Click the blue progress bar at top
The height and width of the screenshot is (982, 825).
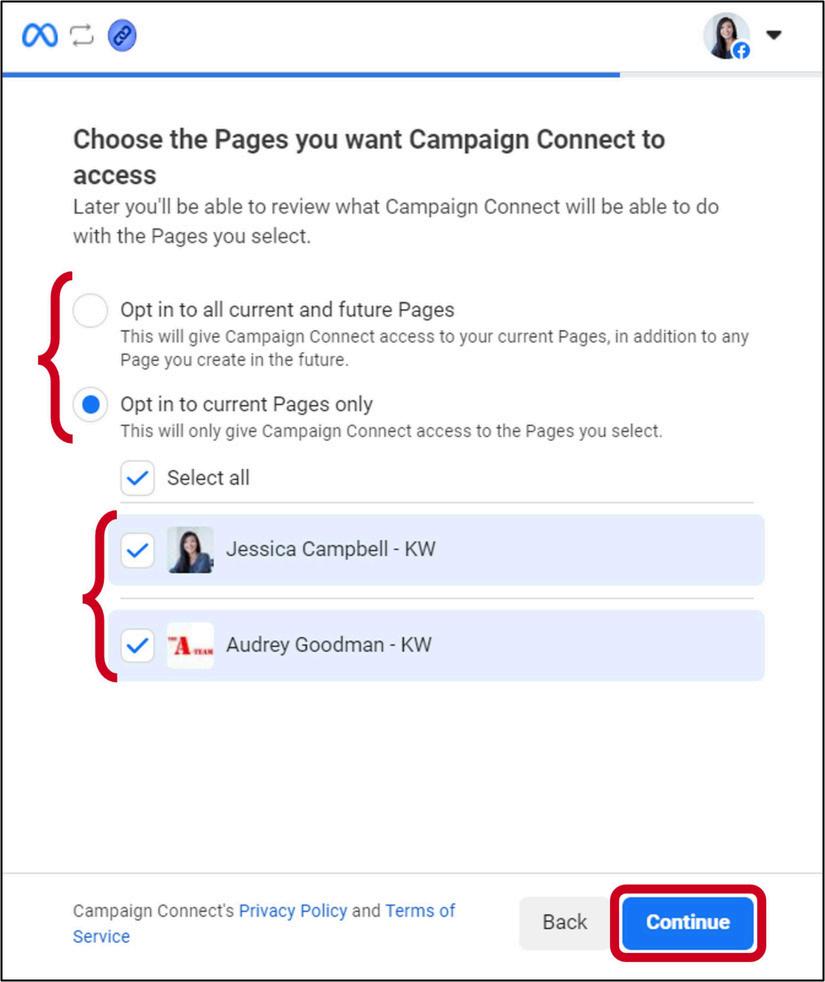tap(310, 74)
